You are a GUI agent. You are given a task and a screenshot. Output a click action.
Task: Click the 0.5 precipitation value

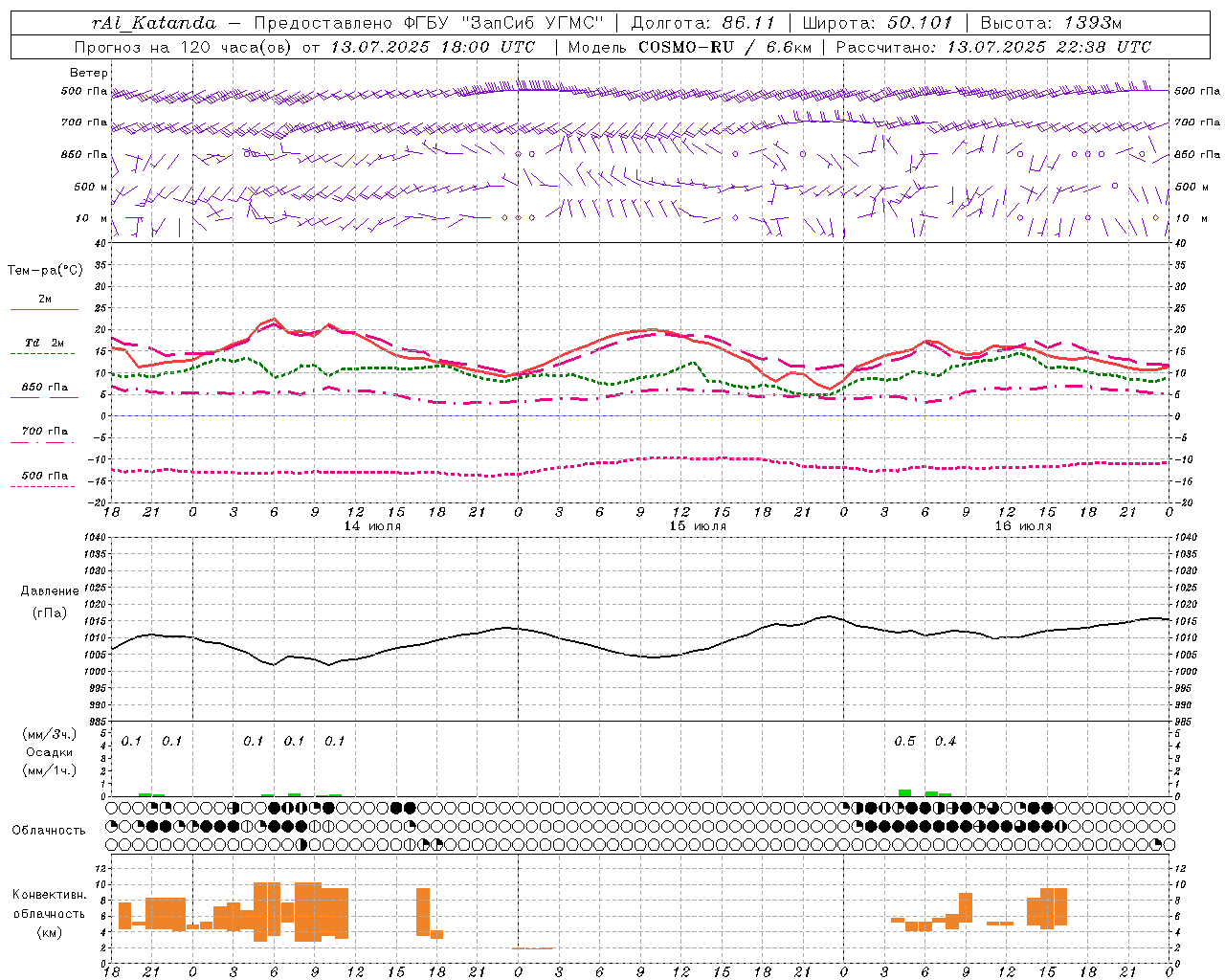pos(904,742)
